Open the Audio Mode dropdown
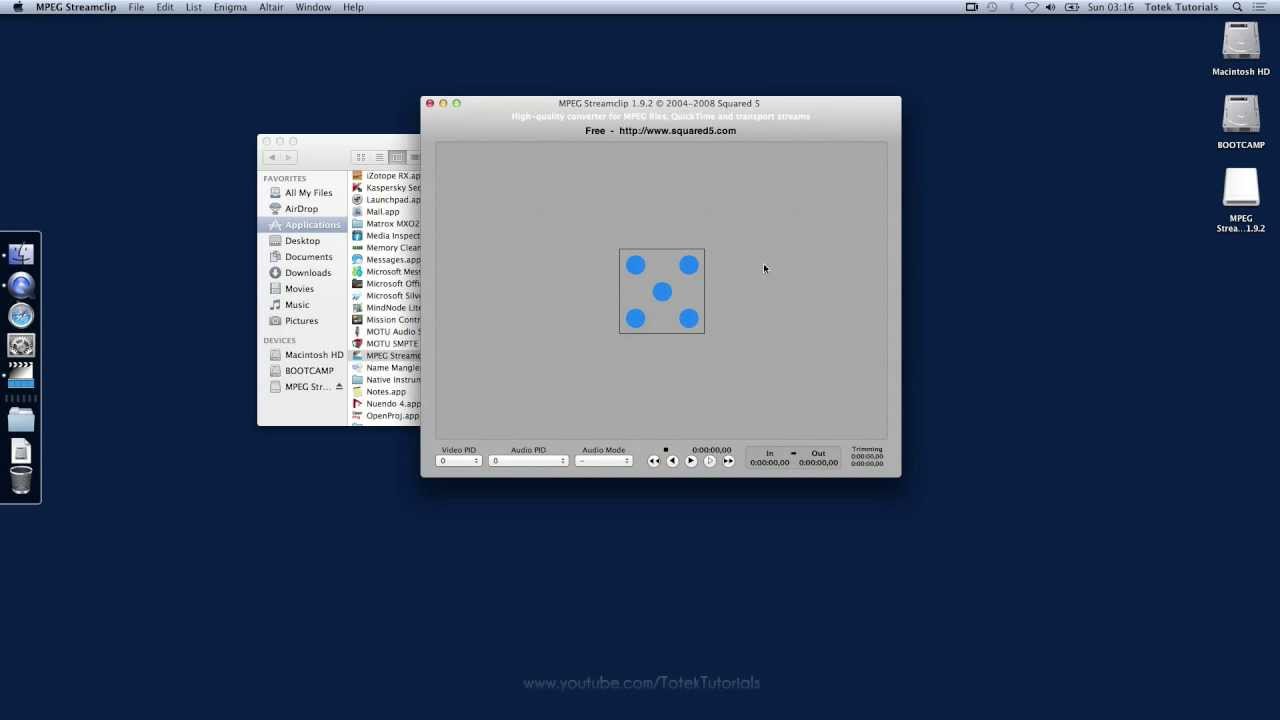Viewport: 1280px width, 720px height. 604,461
